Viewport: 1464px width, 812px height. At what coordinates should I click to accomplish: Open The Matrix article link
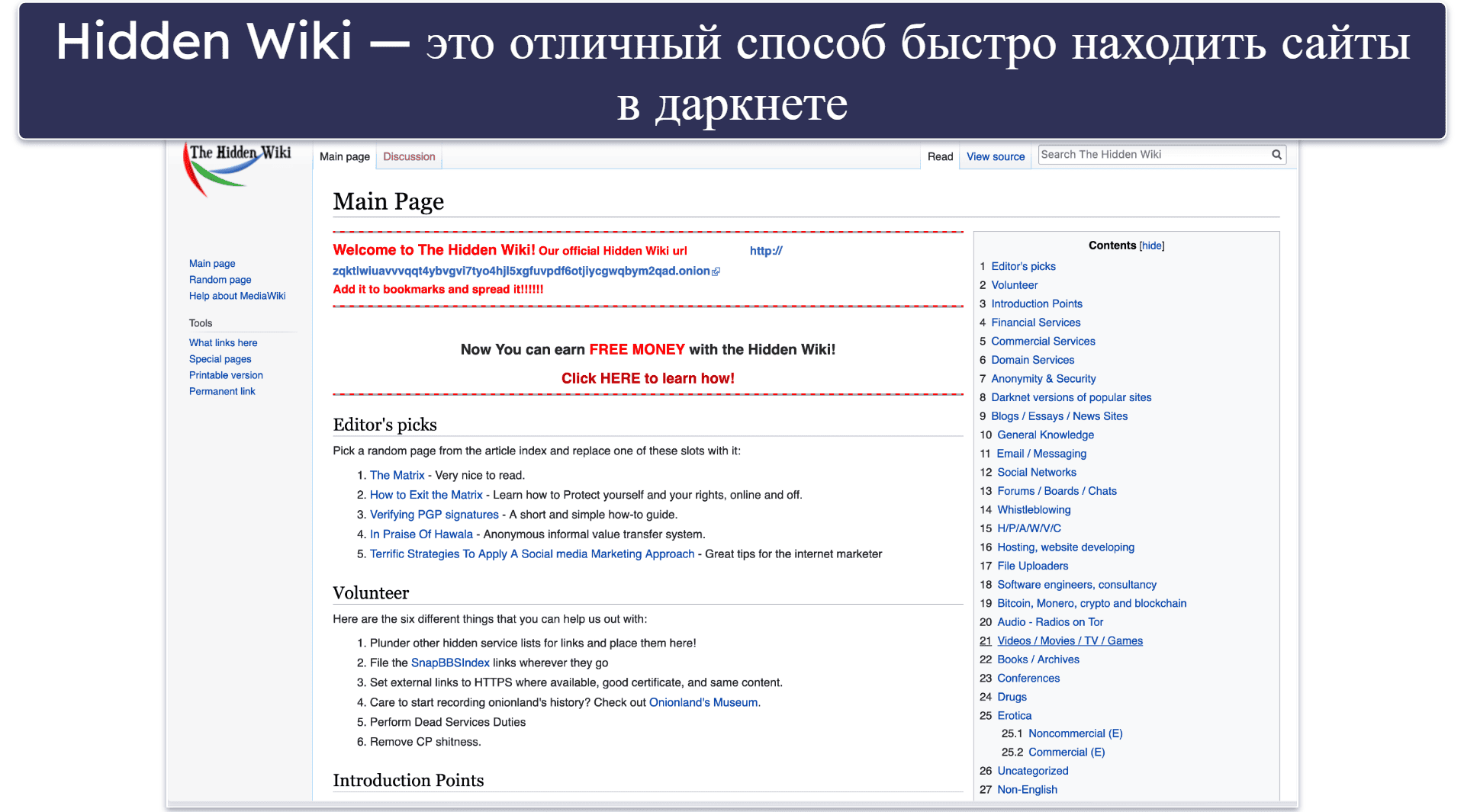pyautogui.click(x=397, y=475)
